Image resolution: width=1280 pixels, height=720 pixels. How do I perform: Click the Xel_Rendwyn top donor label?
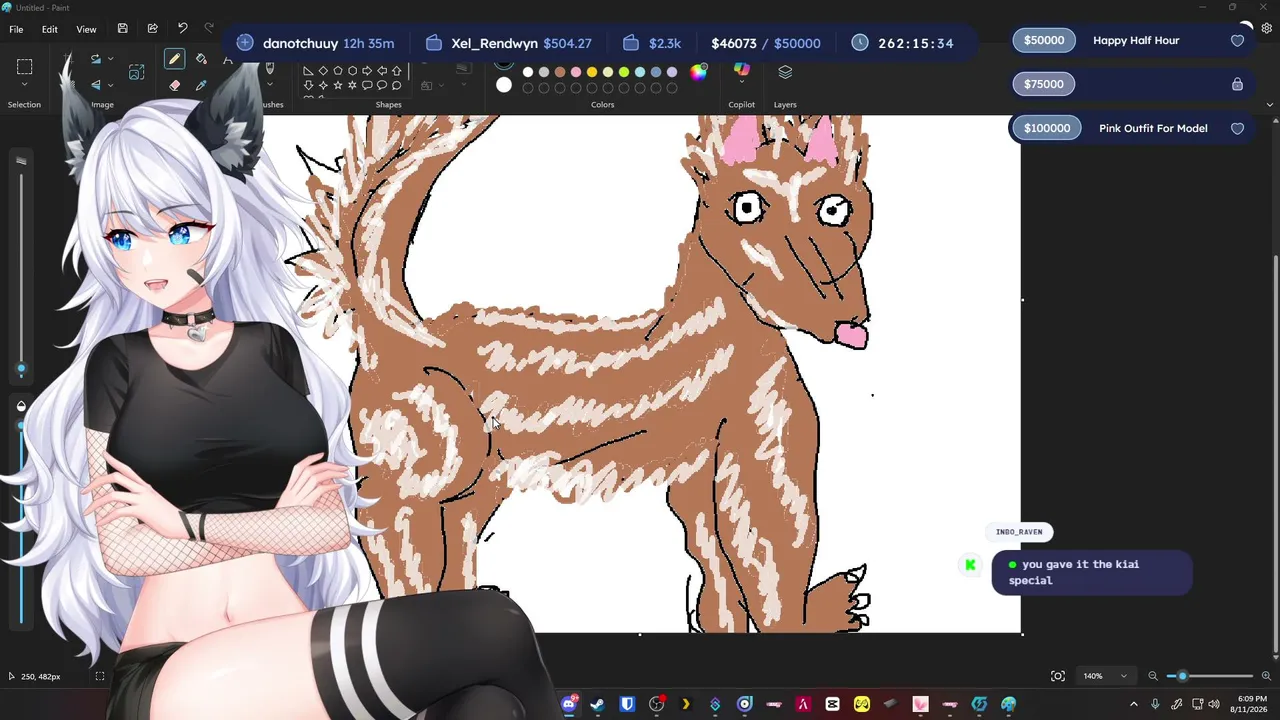coord(494,43)
